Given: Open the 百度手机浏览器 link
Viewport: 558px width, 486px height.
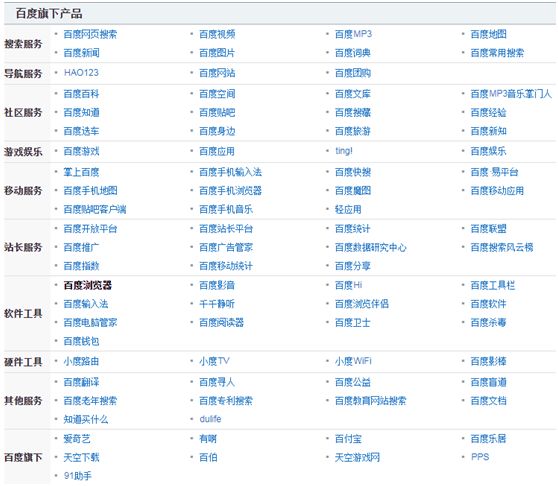Looking at the screenshot, I should click(231, 191).
